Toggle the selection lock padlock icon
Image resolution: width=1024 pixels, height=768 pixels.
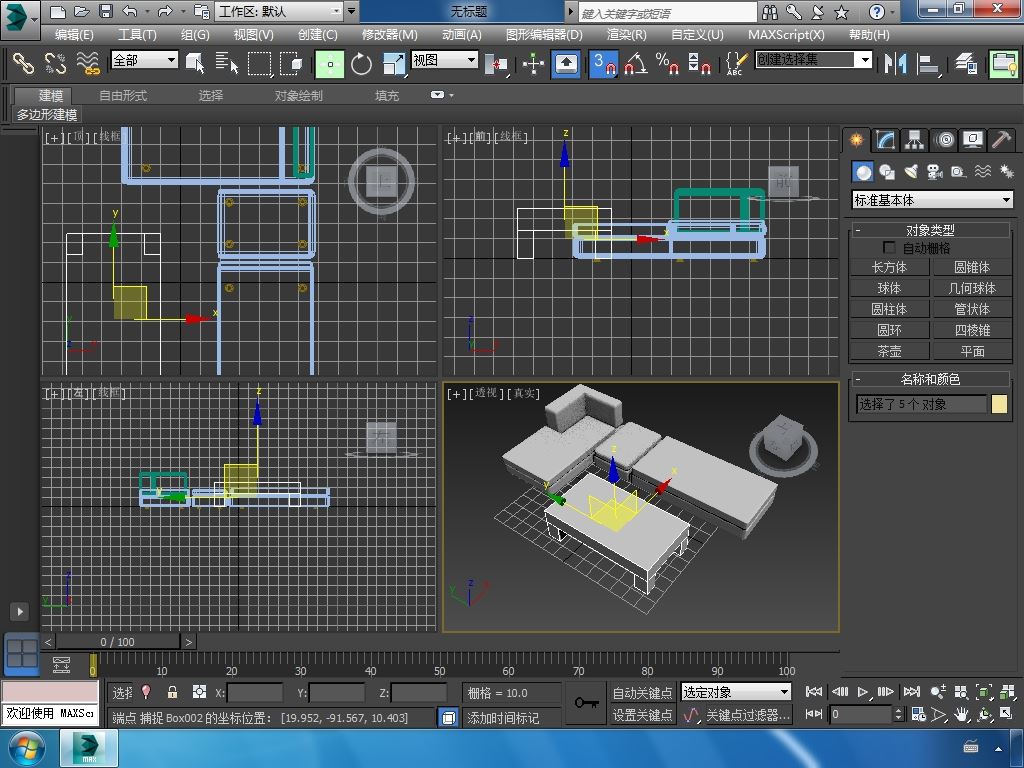172,692
